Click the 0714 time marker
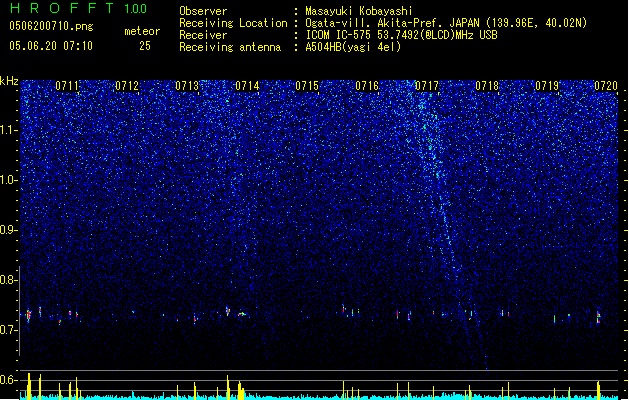Screen dimensions: 629x400 (x=247, y=86)
